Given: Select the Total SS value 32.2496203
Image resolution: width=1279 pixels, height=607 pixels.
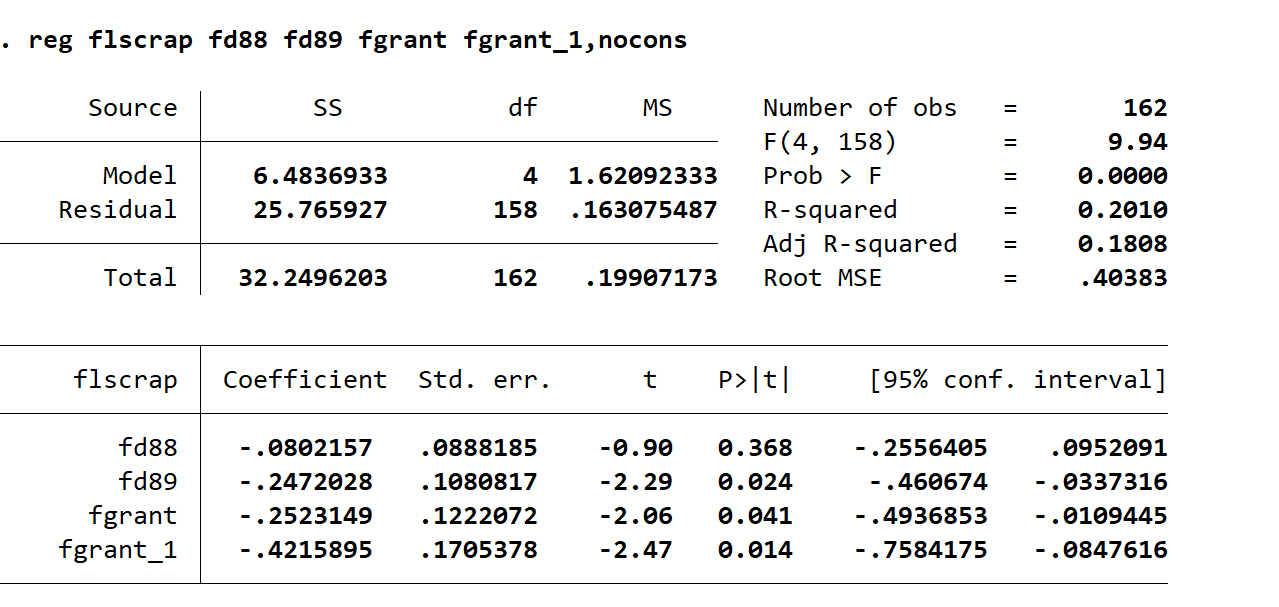Looking at the screenshot, I should 313,278.
